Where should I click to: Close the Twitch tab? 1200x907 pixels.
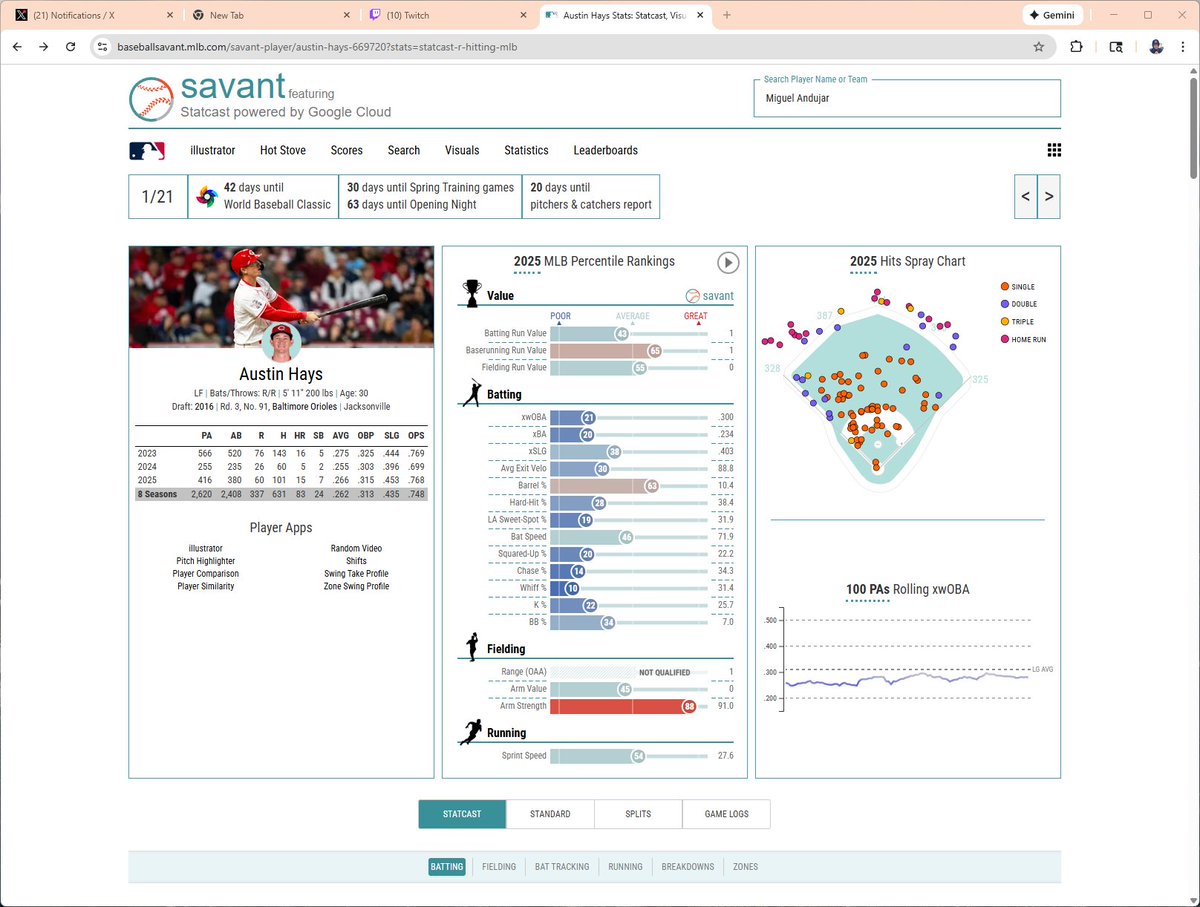[x=523, y=15]
